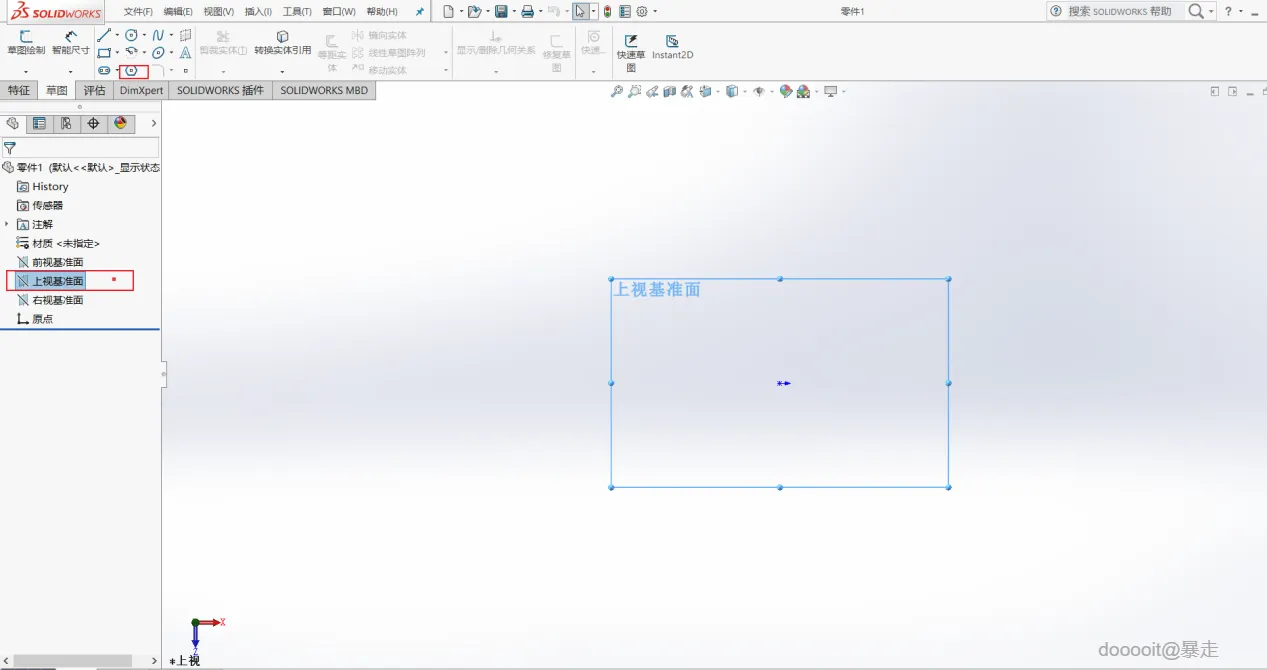Image resolution: width=1267 pixels, height=670 pixels.
Task: Open the DisplayManager color-ball tab
Action: click(x=121, y=123)
